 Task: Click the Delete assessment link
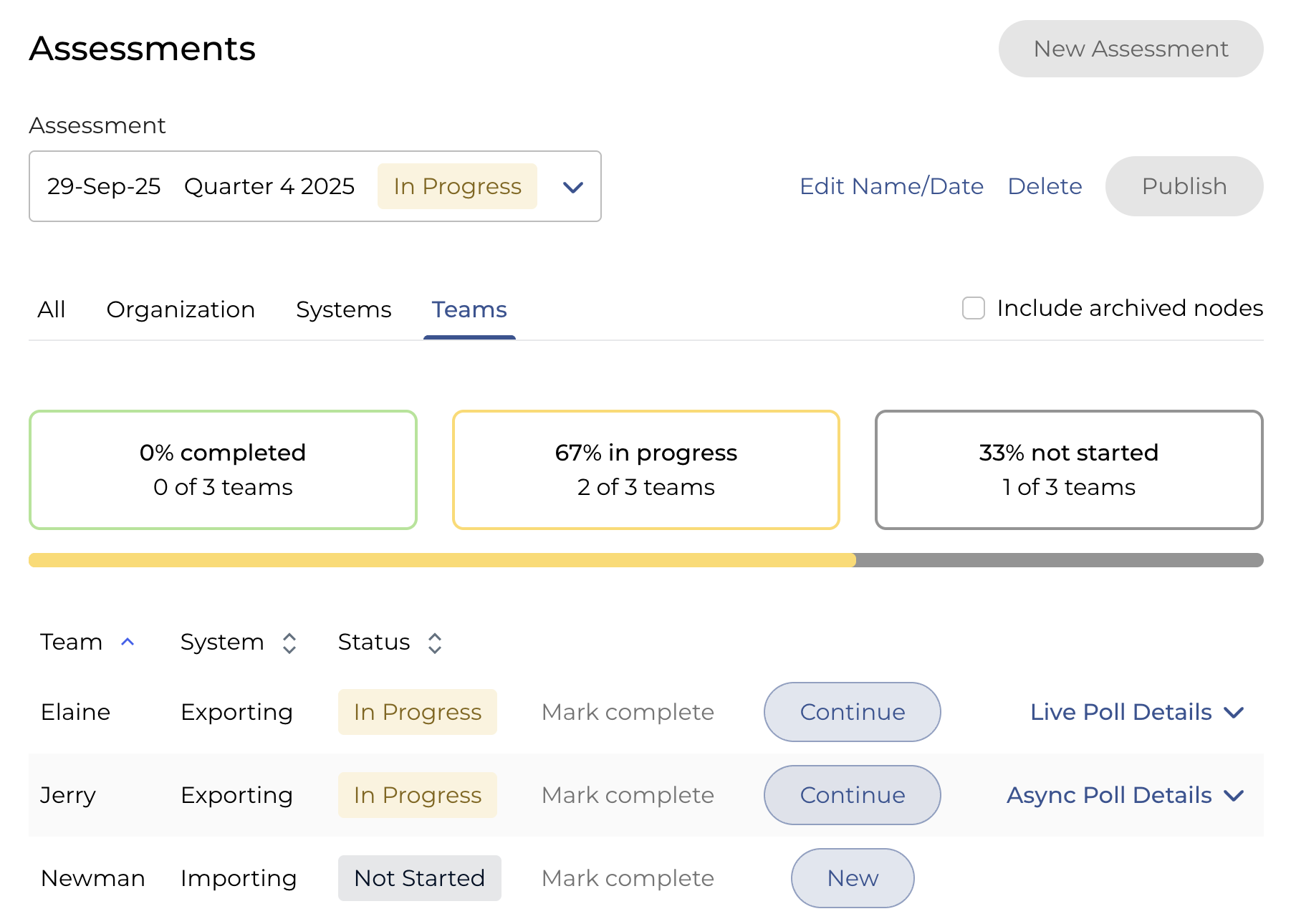click(x=1045, y=186)
